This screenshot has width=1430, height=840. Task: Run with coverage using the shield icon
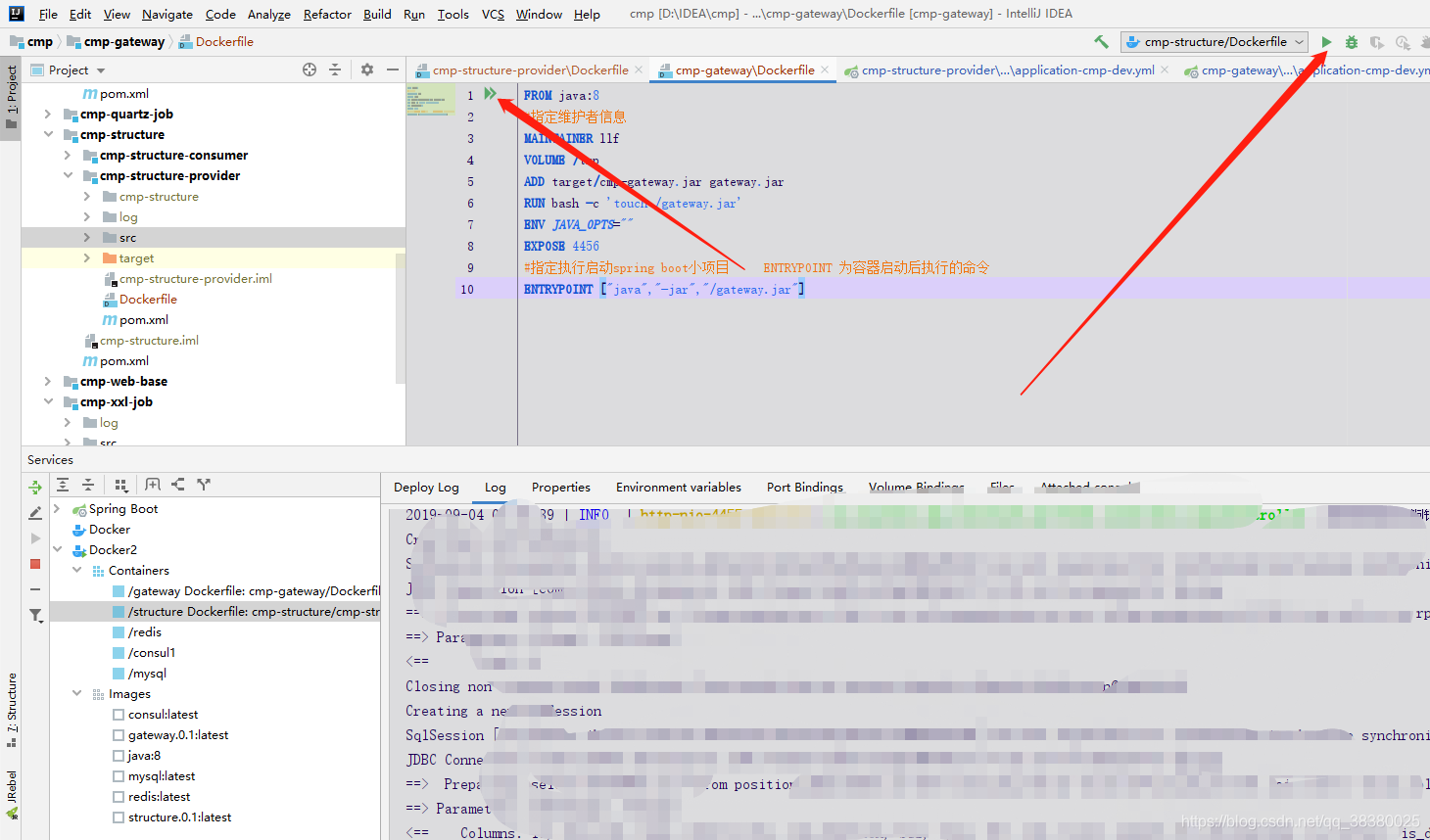(x=1376, y=43)
